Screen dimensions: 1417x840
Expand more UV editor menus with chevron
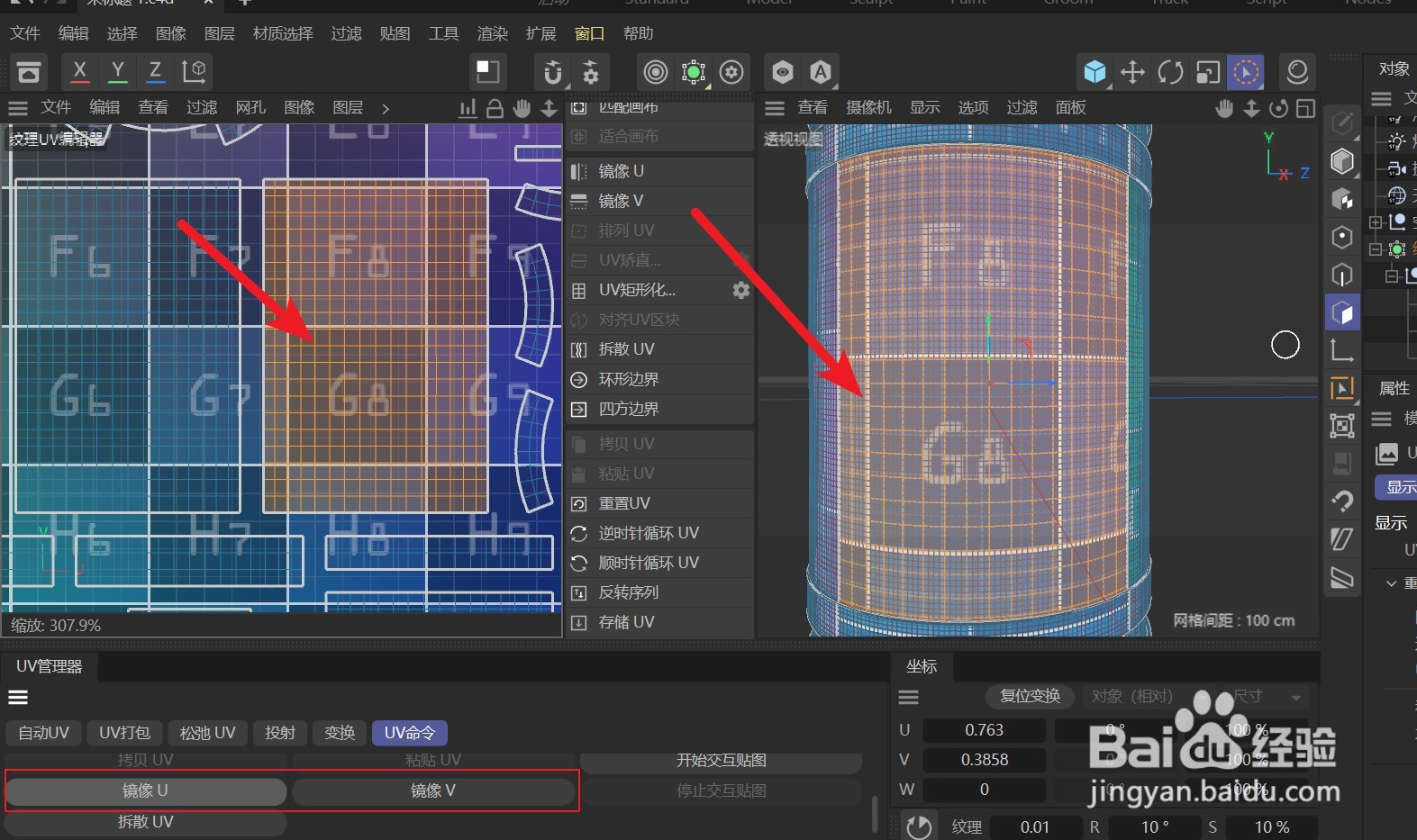[x=386, y=108]
